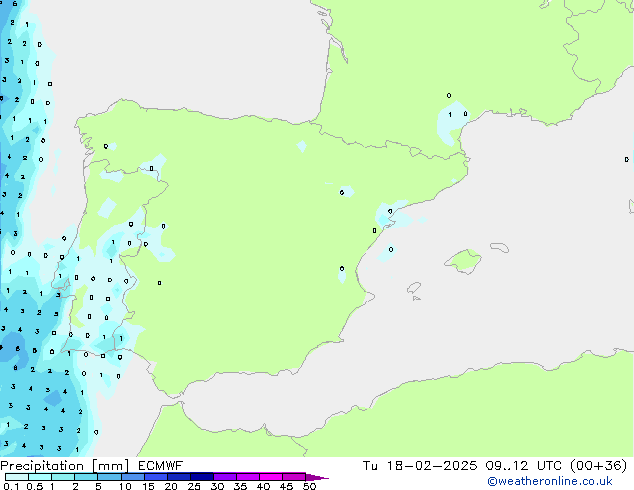Click the weatheronline.co.uk copyright link
The width and height of the screenshot is (634, 490).
click(550, 481)
